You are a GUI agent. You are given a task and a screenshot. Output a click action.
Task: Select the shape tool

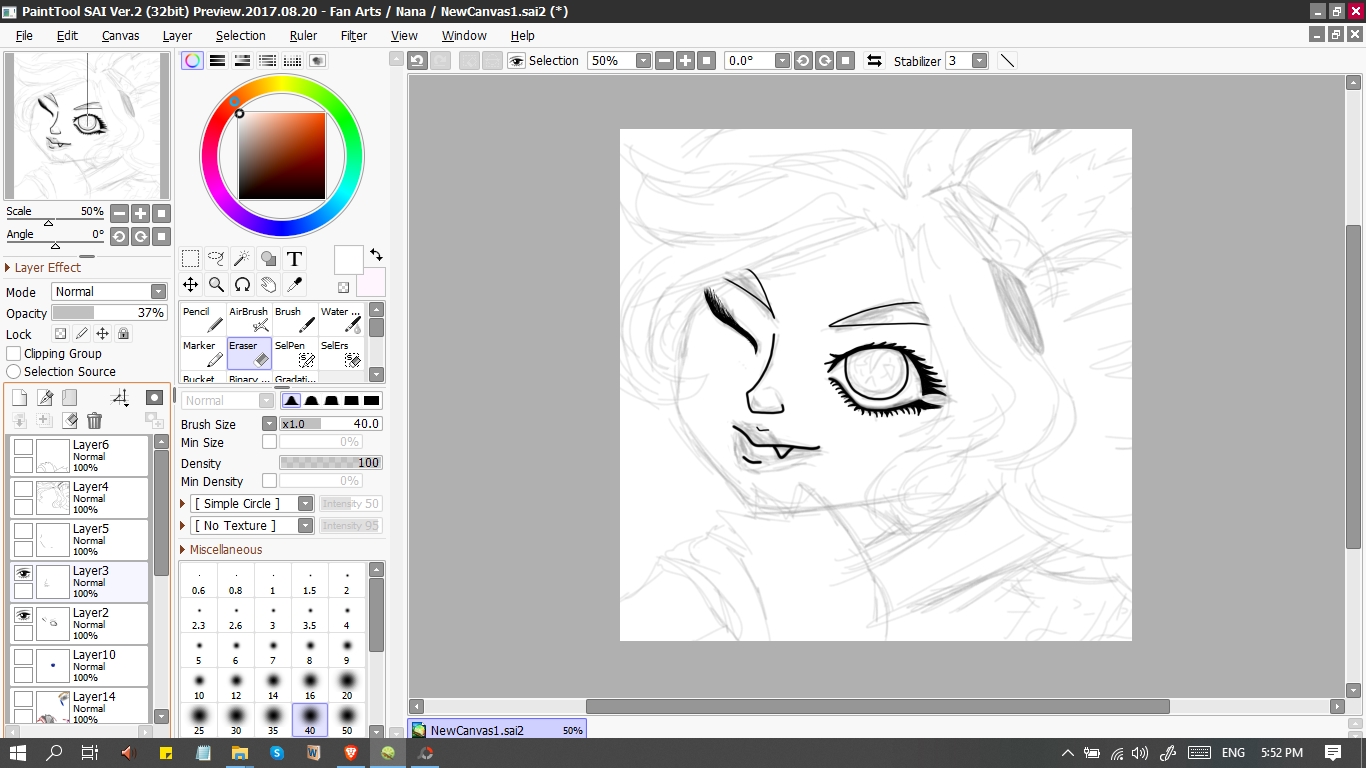(x=268, y=259)
